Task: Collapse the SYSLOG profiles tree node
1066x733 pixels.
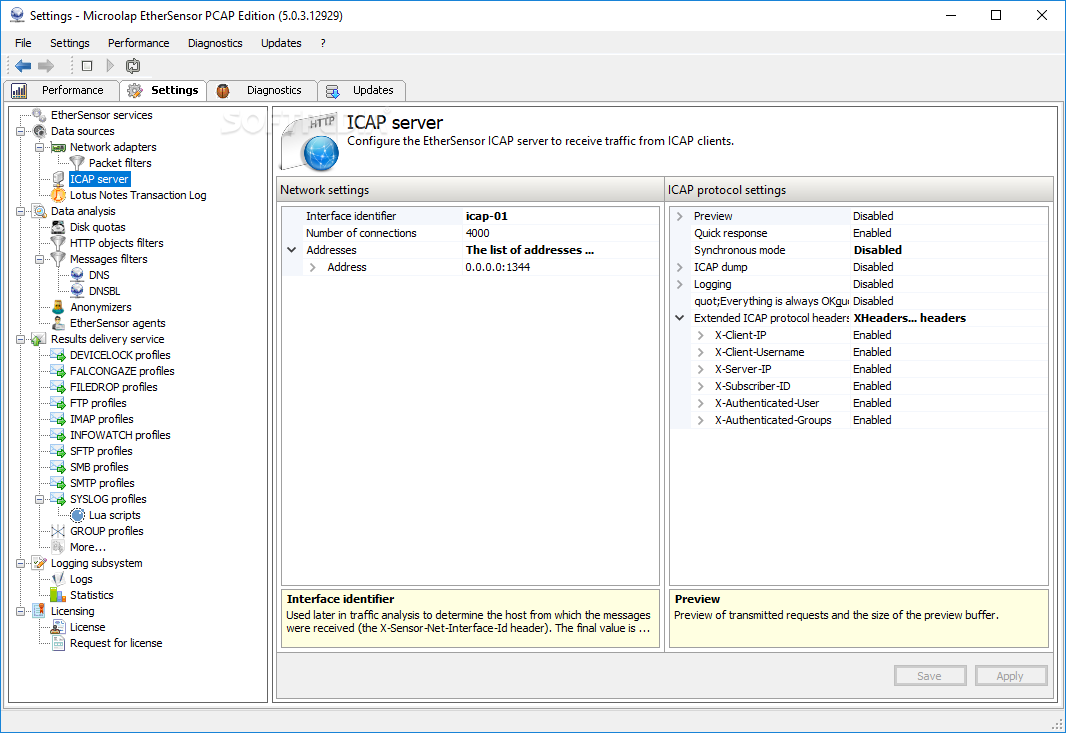Action: (39, 499)
